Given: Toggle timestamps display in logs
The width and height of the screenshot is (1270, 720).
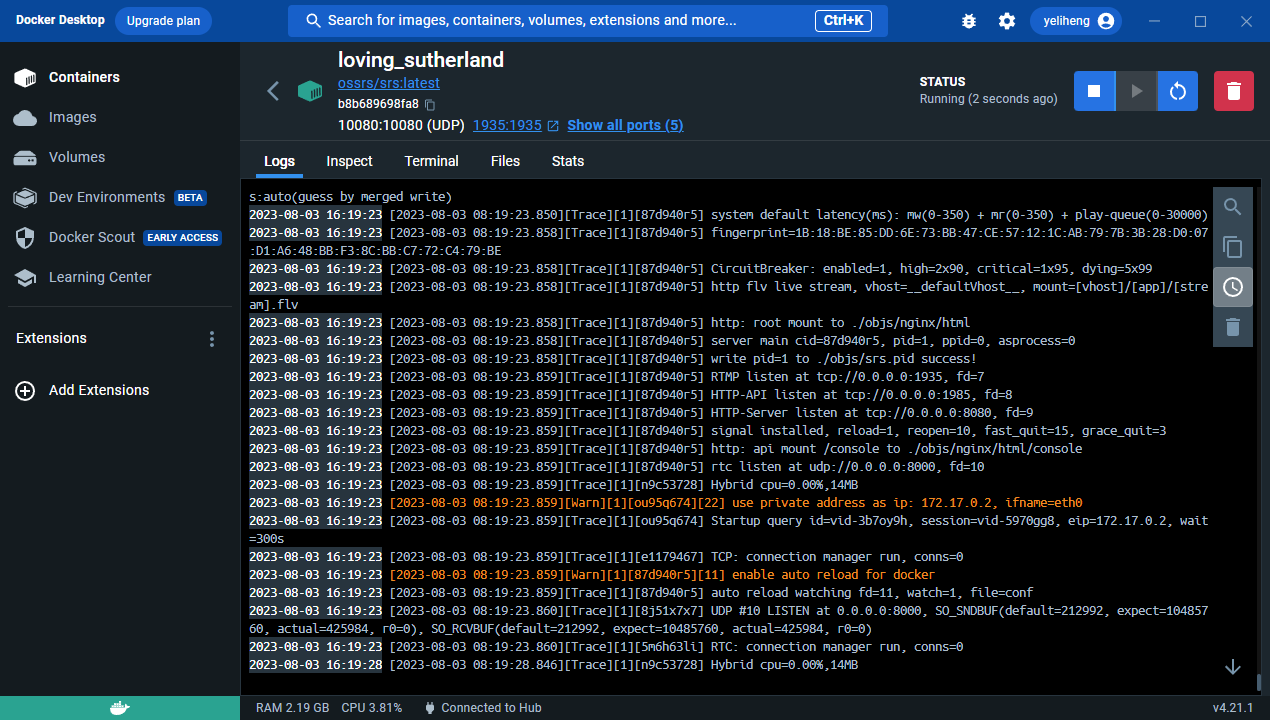Looking at the screenshot, I should tap(1232, 287).
